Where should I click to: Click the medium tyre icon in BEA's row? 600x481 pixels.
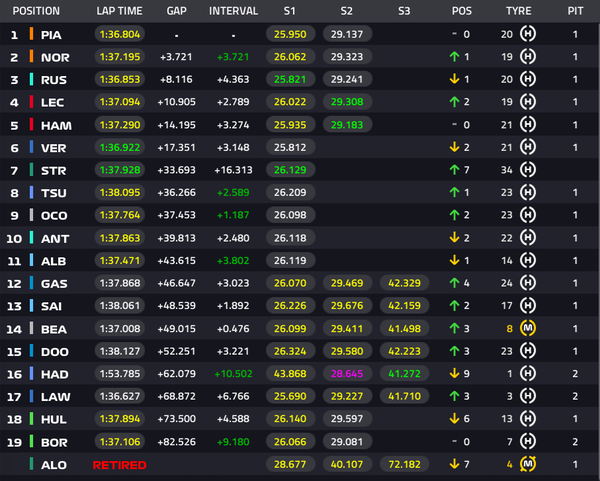pos(528,328)
